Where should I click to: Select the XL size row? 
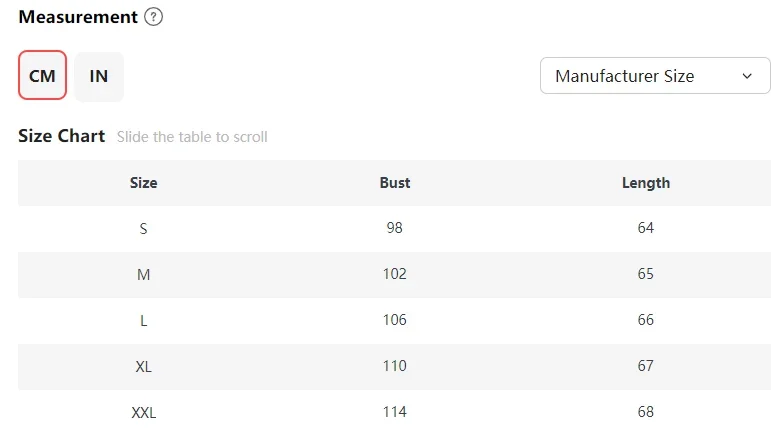coord(144,366)
